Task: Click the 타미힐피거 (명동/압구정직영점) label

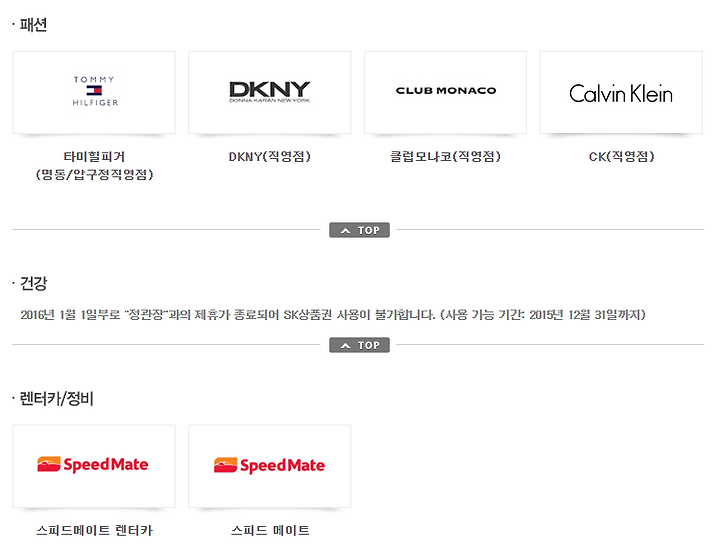Action: click(94, 165)
